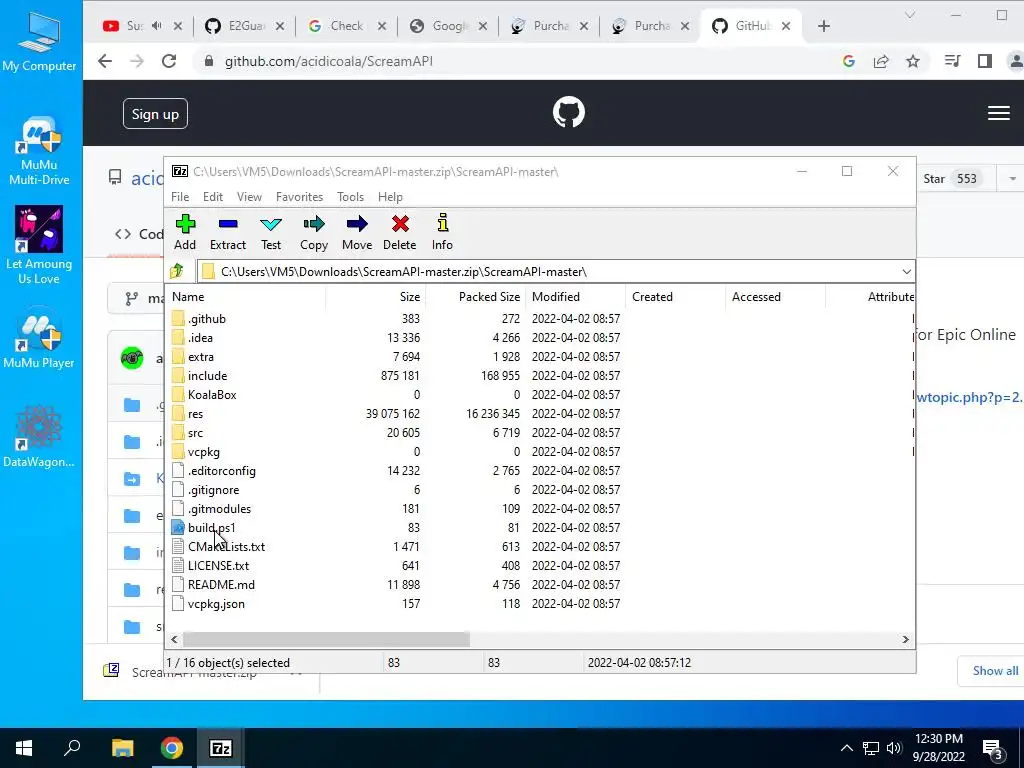The width and height of the screenshot is (1024, 768).
Task: Expand the 7-Zip address path dropdown
Action: coord(906,272)
